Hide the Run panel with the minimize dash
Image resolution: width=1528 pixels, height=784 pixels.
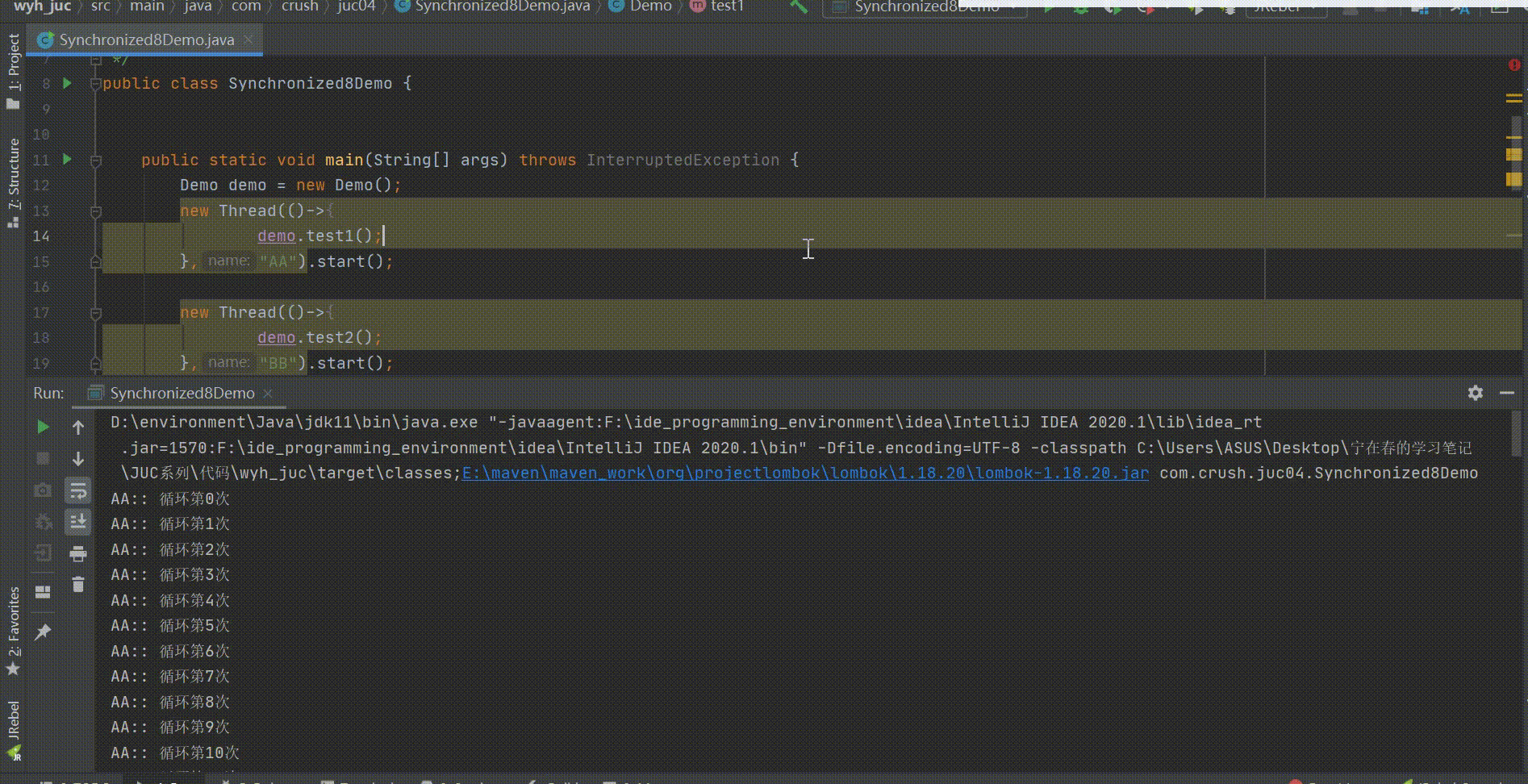[1506, 393]
